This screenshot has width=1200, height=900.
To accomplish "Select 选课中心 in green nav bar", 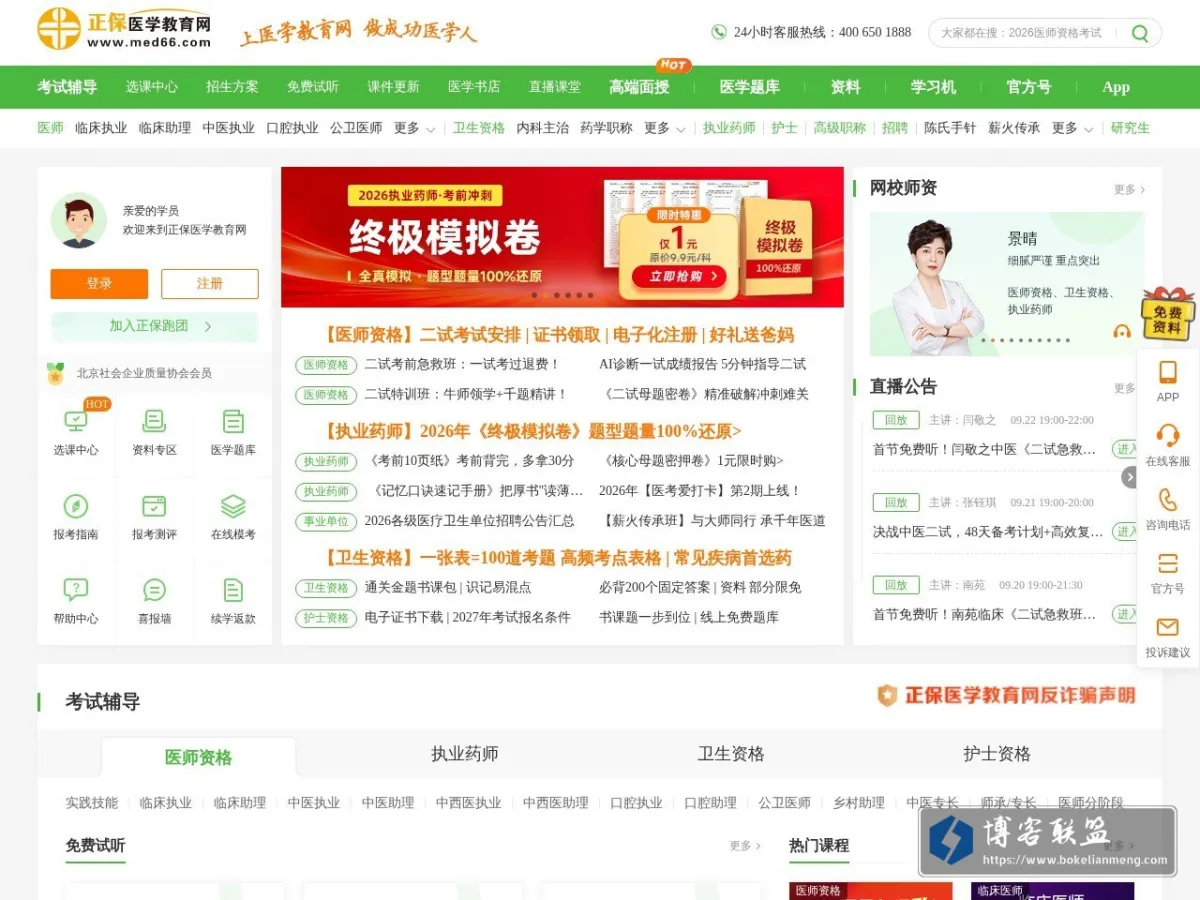I will [x=152, y=87].
